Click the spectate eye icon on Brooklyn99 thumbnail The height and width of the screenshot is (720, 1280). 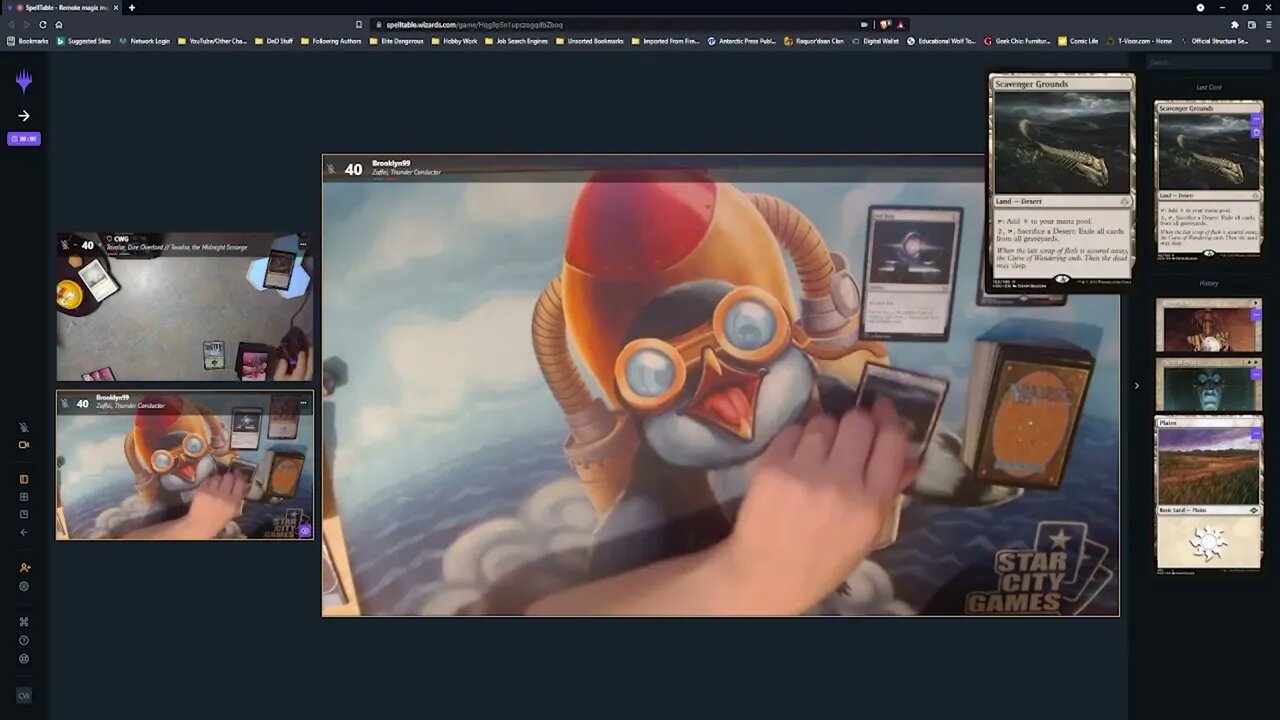305,531
